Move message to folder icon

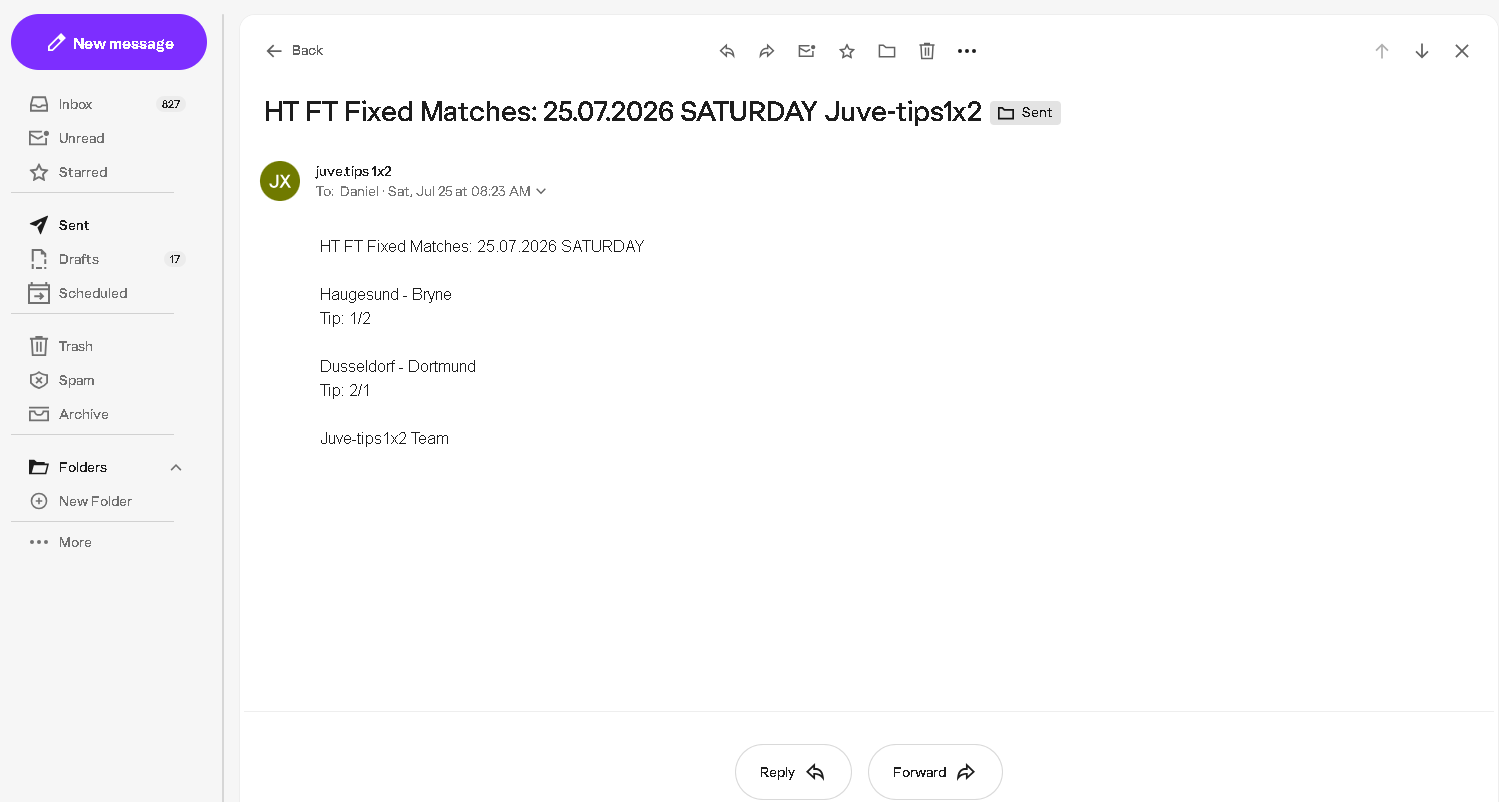[x=887, y=51]
